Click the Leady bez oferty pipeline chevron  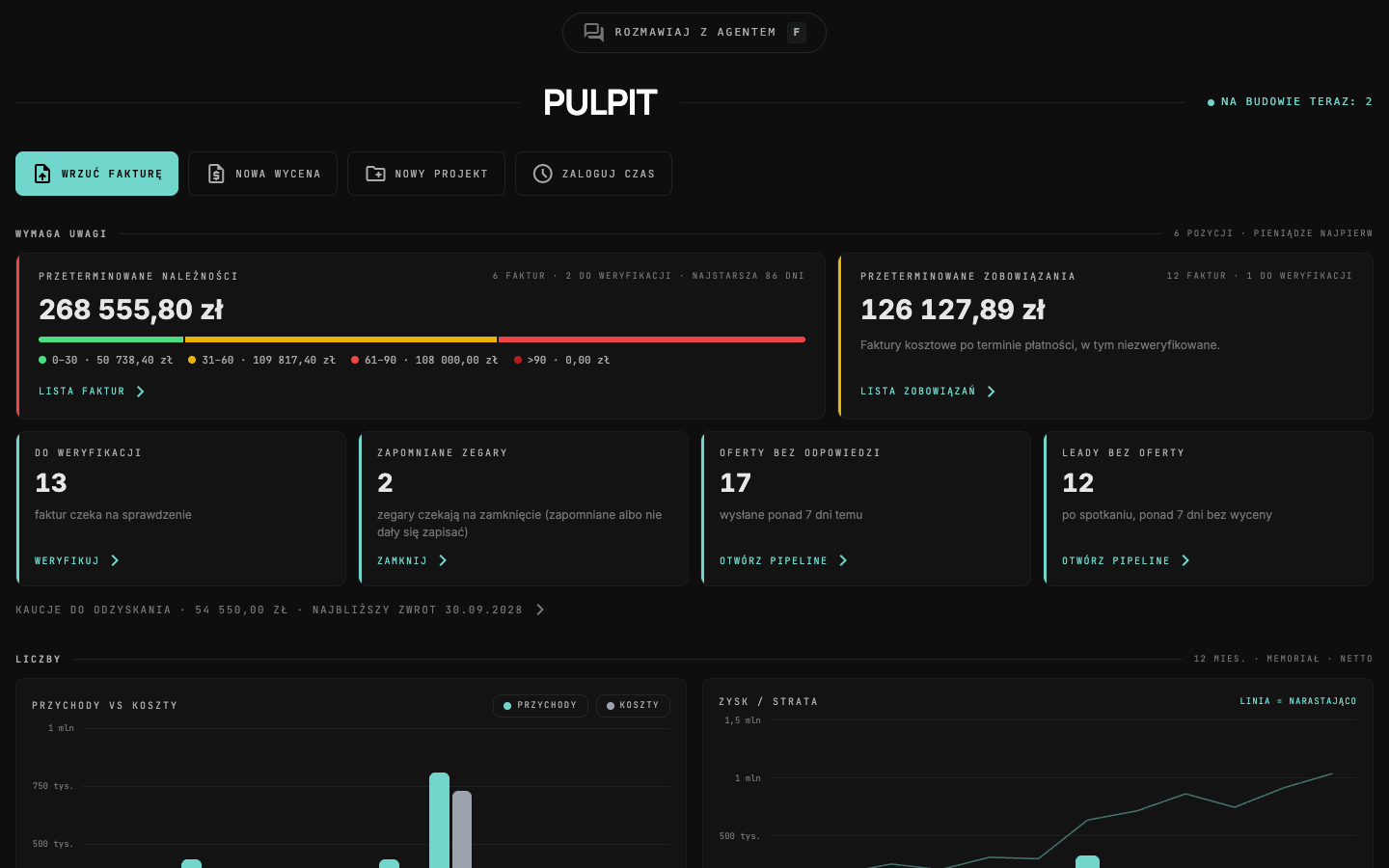point(1185,560)
